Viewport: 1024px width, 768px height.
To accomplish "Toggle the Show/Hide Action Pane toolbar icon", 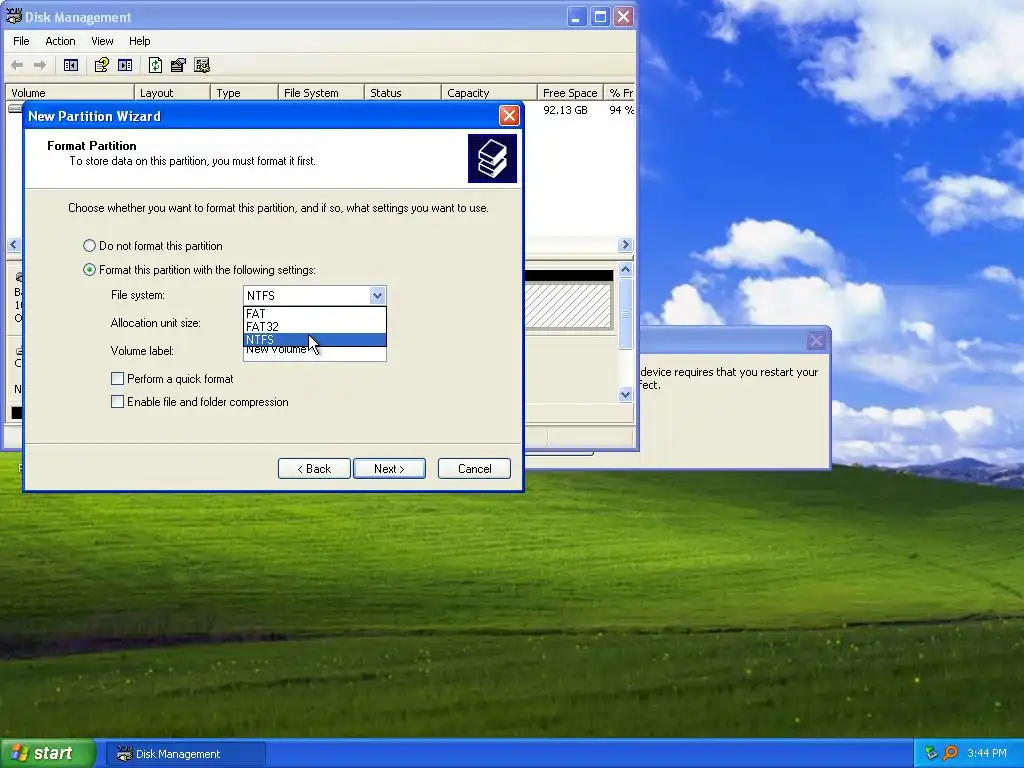I will click(125, 65).
